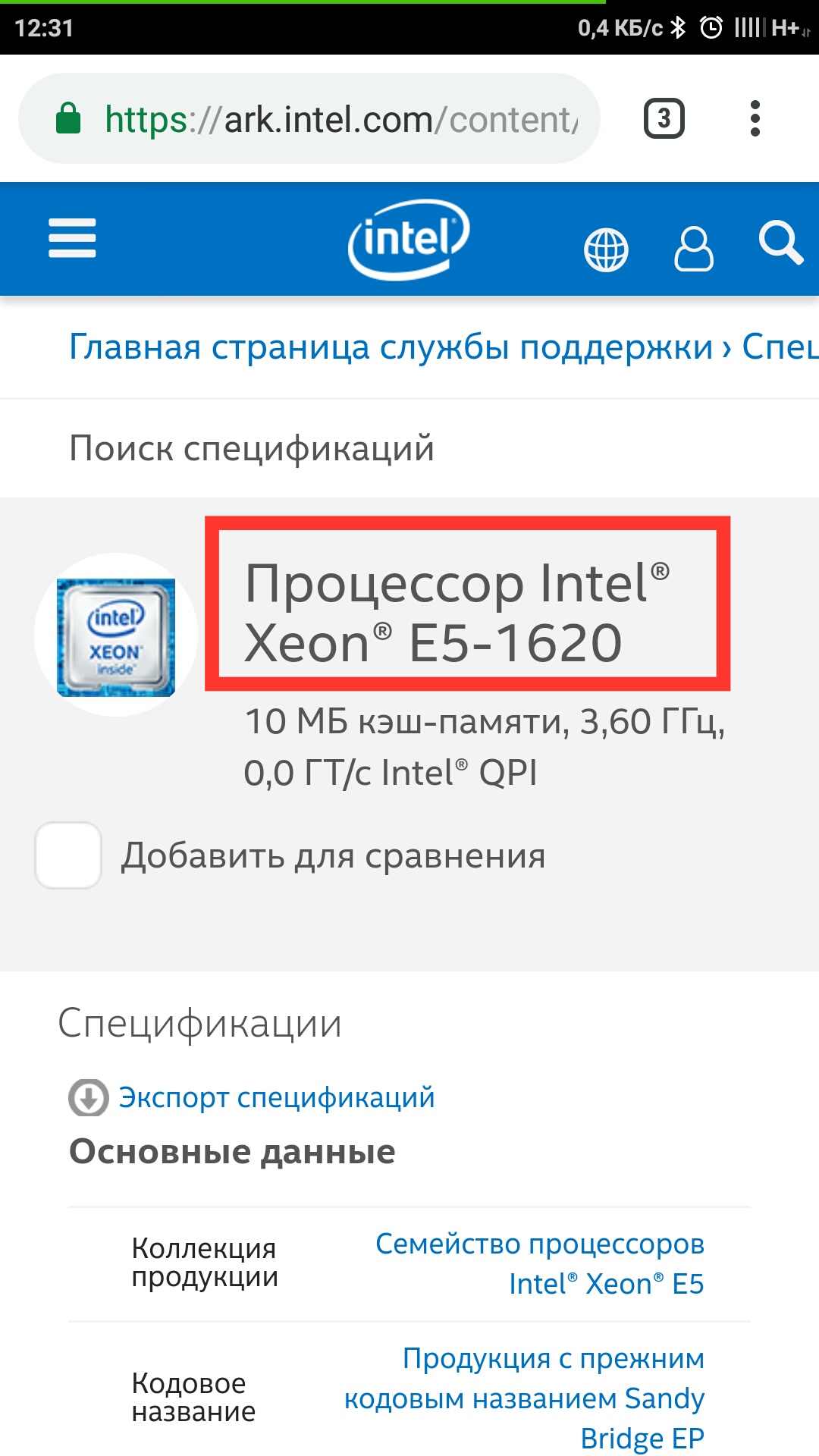Check the 'Добавить для сравнения' checkbox
This screenshot has width=819, height=1456.
[68, 855]
